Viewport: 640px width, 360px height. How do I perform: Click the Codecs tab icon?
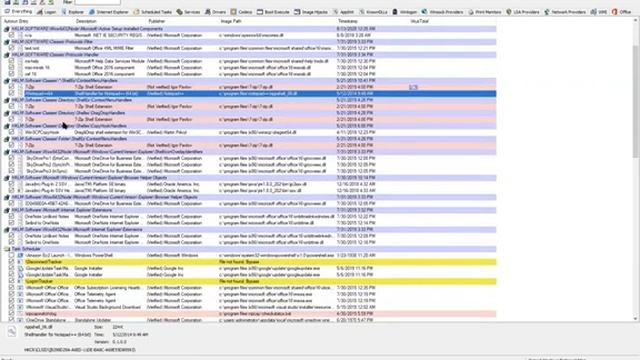233,12
